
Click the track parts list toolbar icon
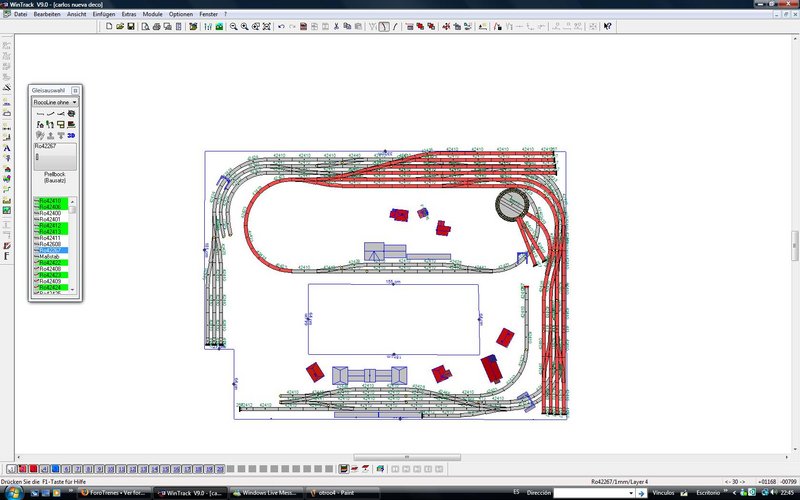click(x=179, y=26)
